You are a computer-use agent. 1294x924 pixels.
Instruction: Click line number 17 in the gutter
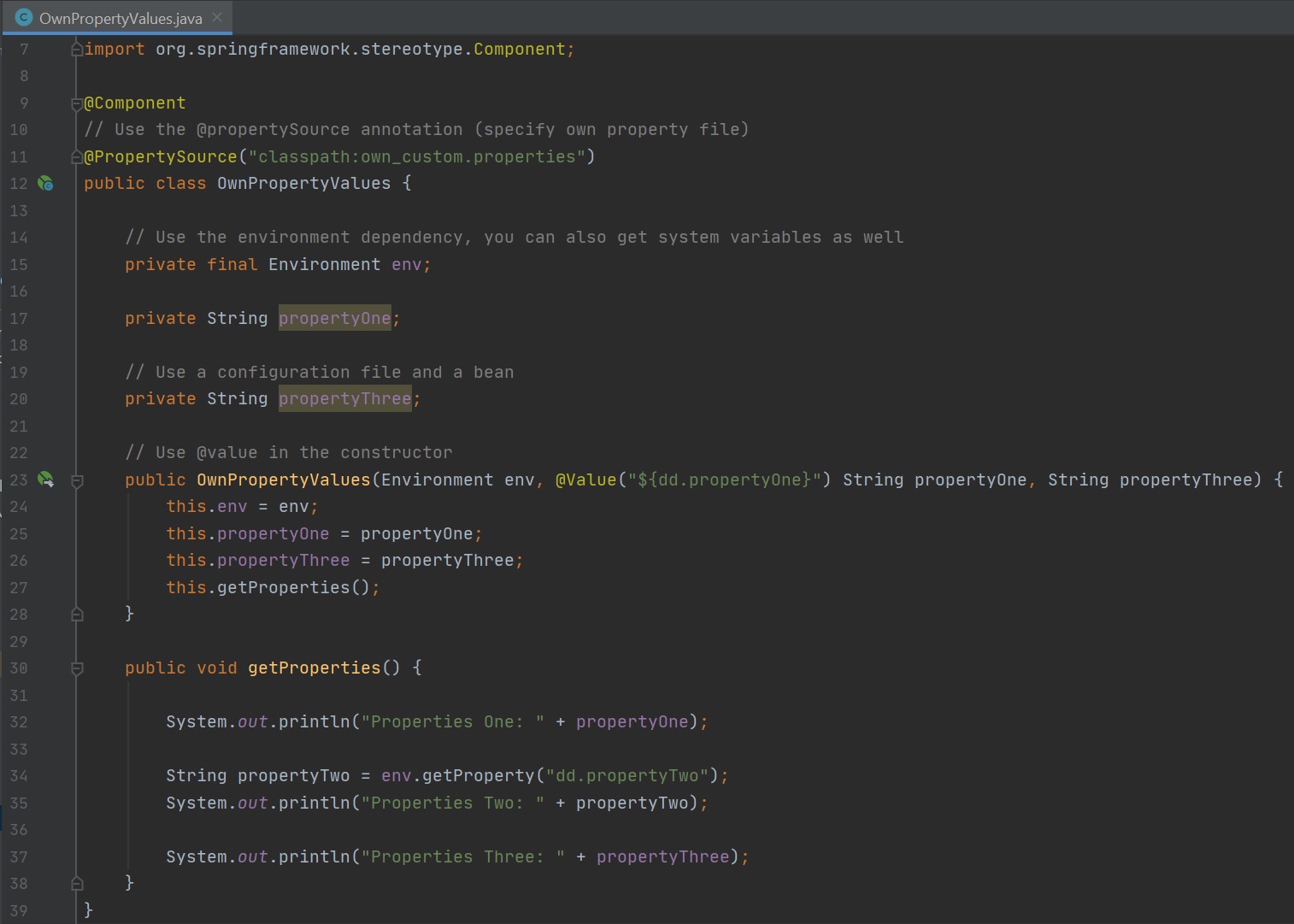coord(19,319)
